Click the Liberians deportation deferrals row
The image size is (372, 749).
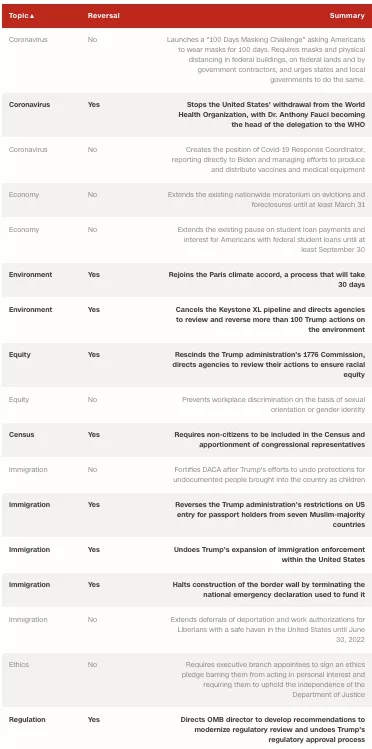coord(186,630)
